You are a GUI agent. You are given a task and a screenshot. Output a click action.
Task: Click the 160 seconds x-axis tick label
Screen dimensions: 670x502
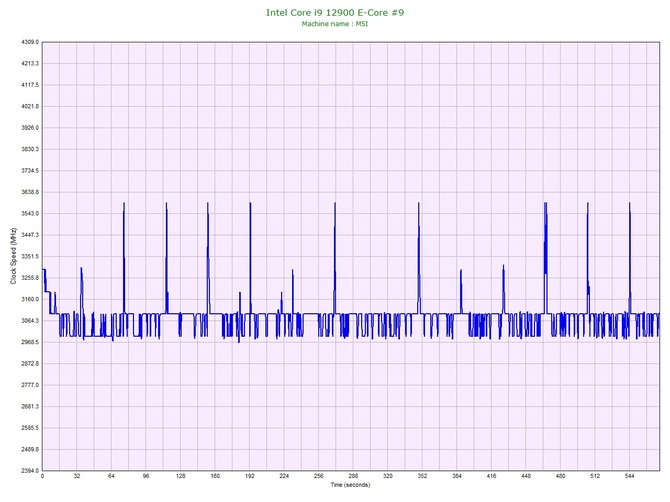[x=215, y=476]
